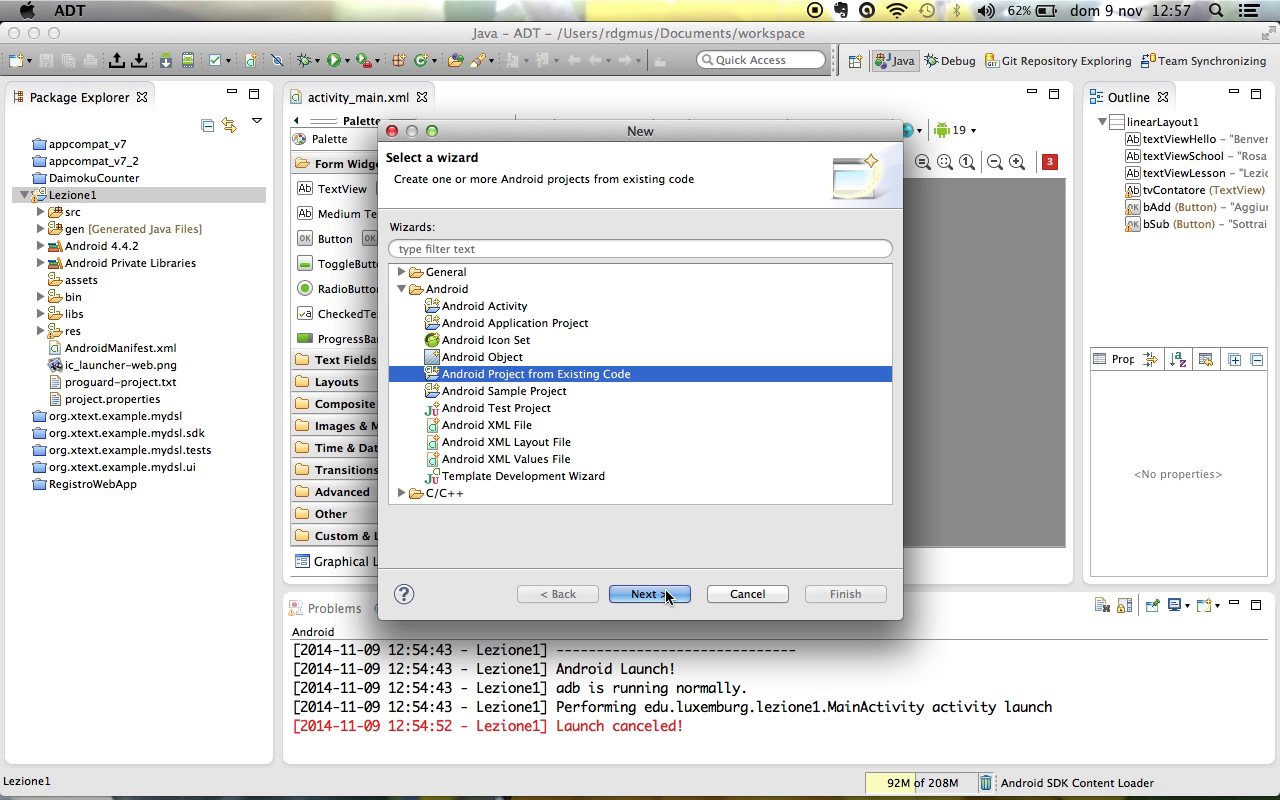Click the Scroll Lock icon in Console
Screen dimensions: 1280x800
(x=1124, y=605)
